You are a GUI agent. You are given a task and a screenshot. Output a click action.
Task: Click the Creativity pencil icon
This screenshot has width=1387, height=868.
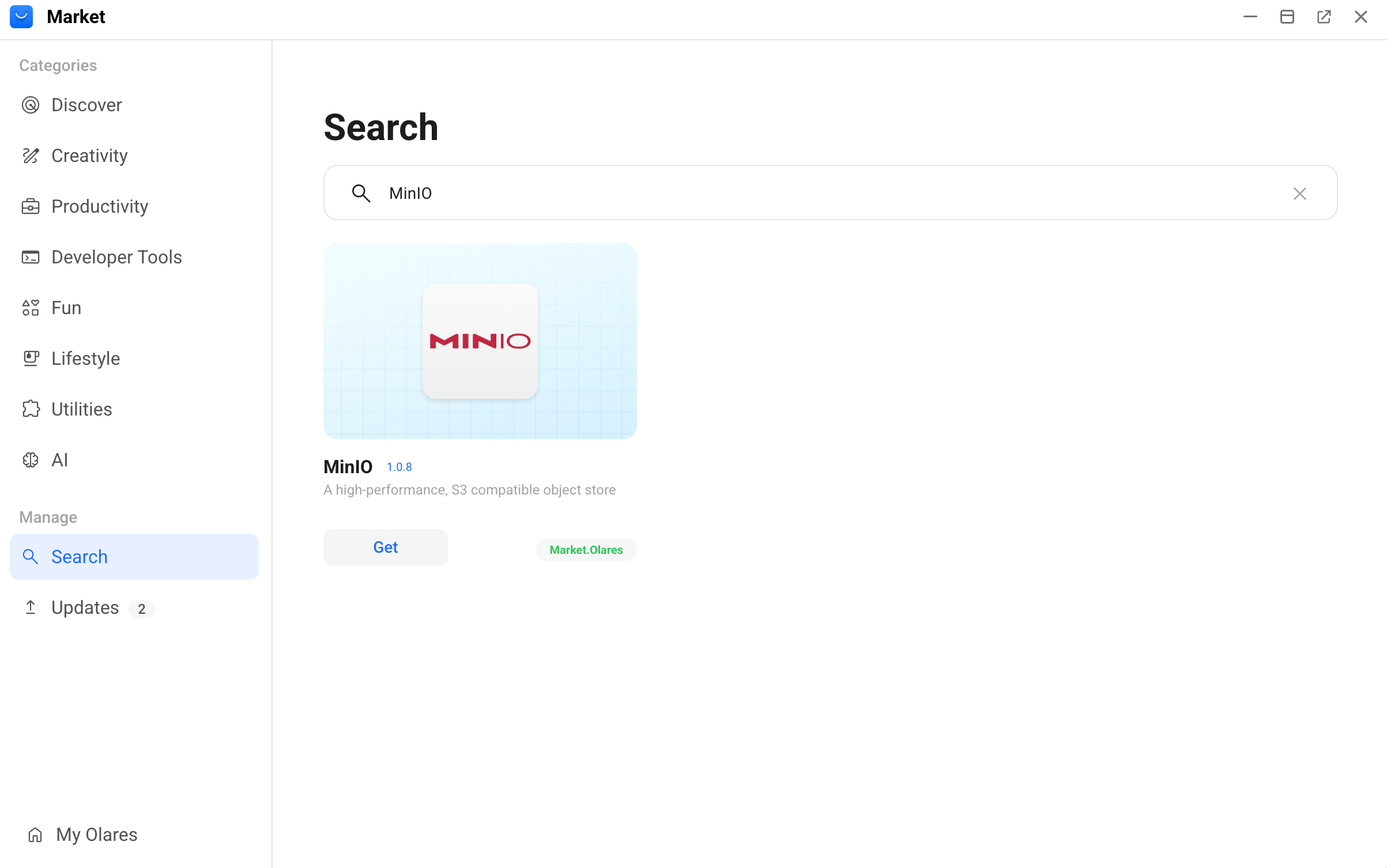point(31,156)
